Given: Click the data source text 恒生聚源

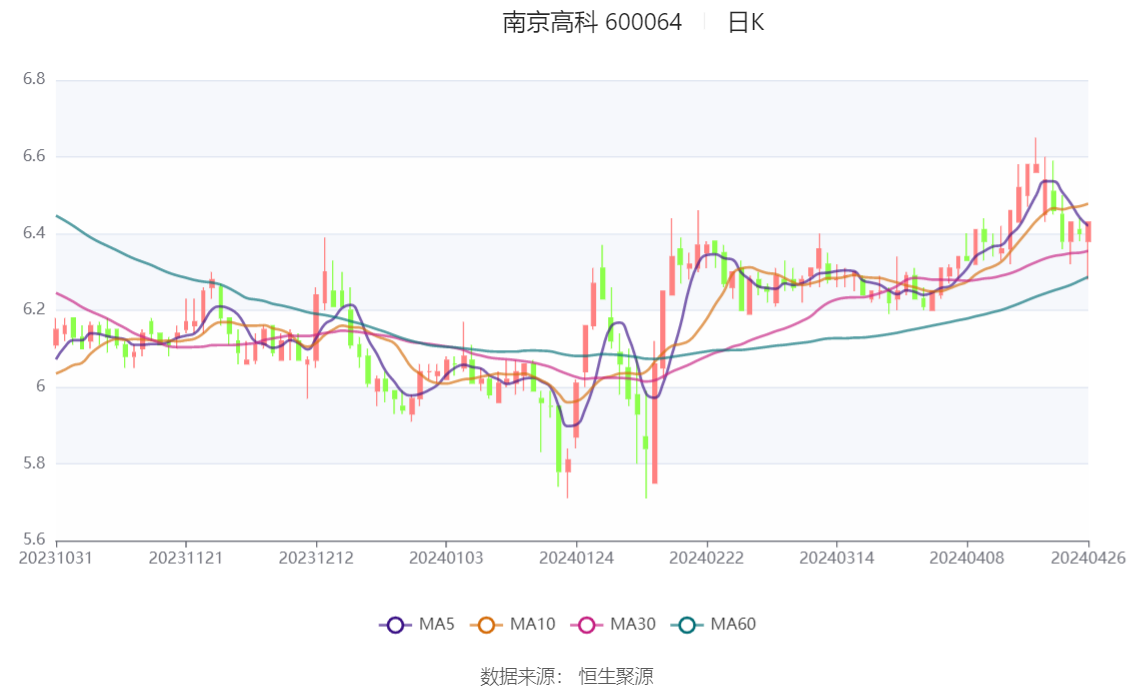Looking at the screenshot, I should [x=616, y=677].
